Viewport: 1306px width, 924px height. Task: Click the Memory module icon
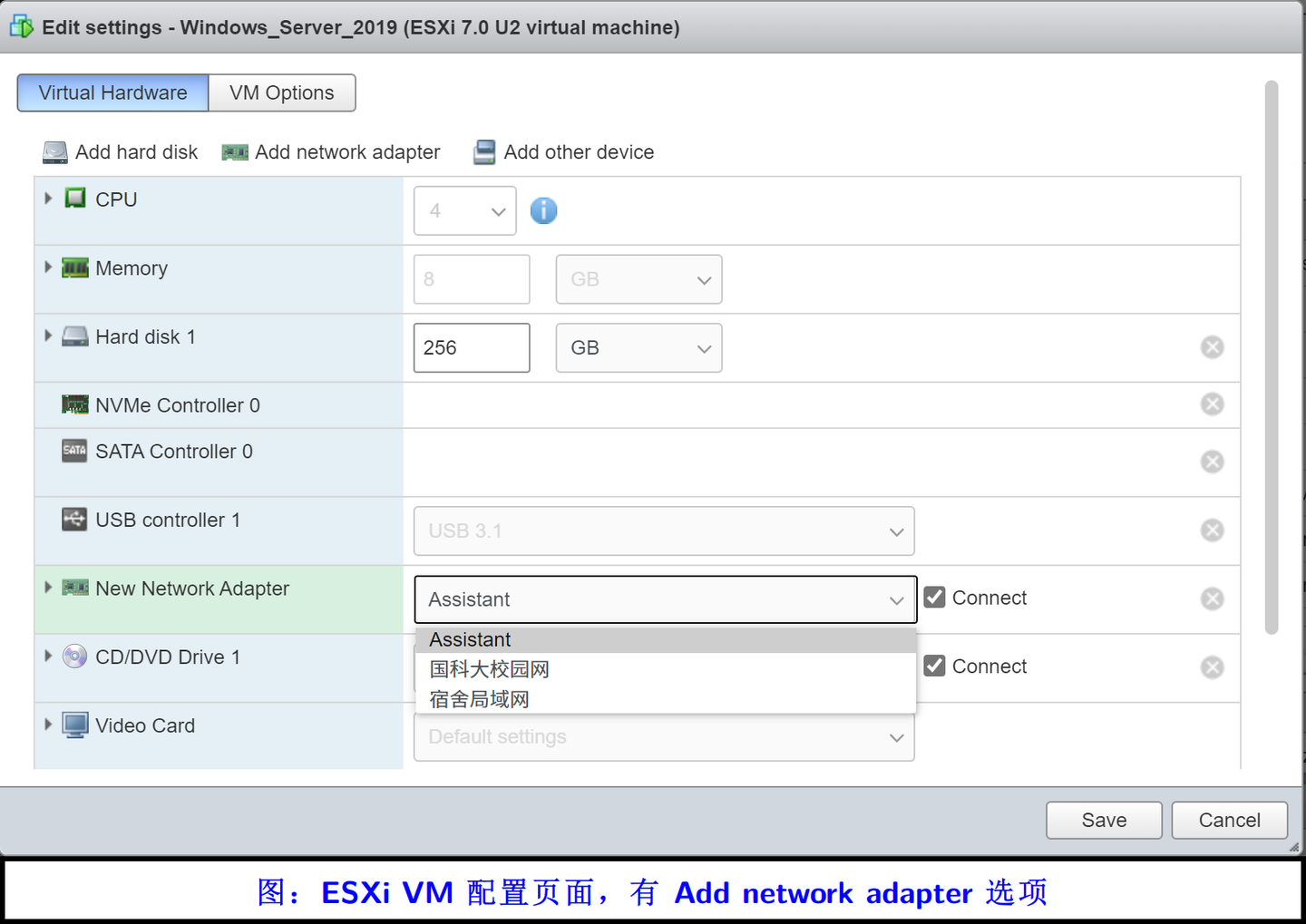coord(75,267)
